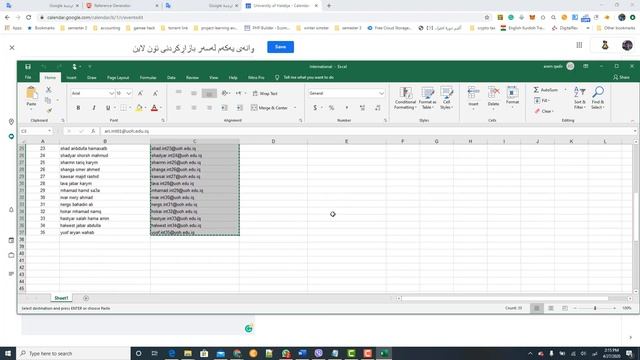Click the Share icon in Excel
This screenshot has height=360, width=640.
621,77
